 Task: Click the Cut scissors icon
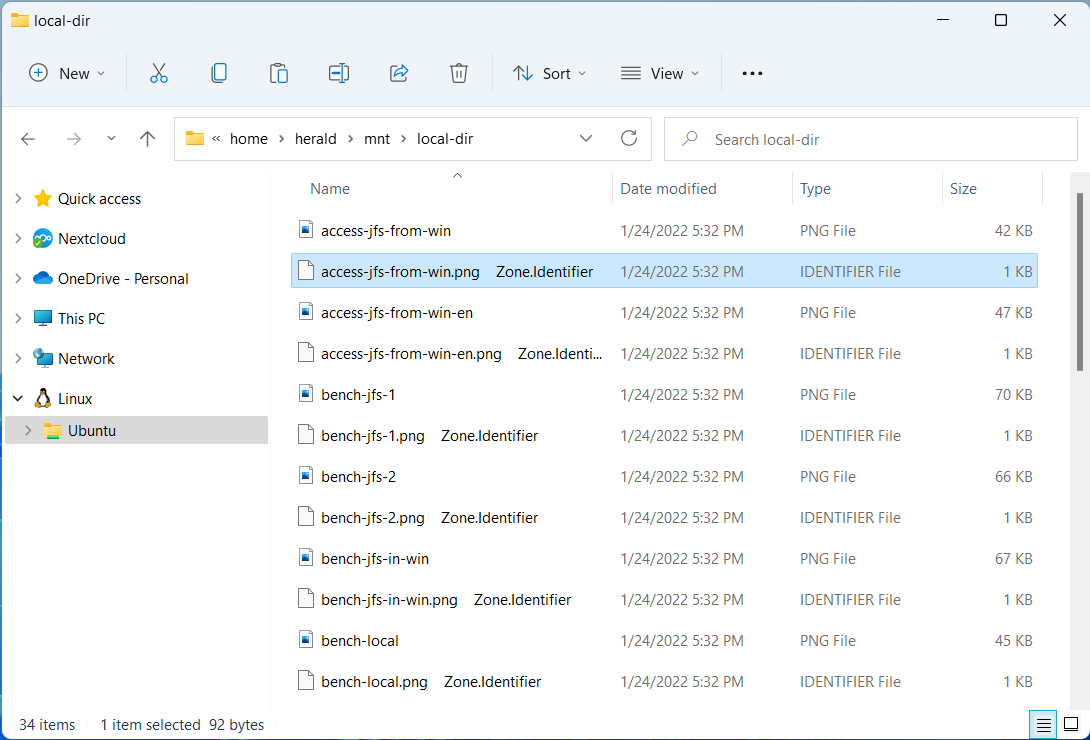pos(159,73)
